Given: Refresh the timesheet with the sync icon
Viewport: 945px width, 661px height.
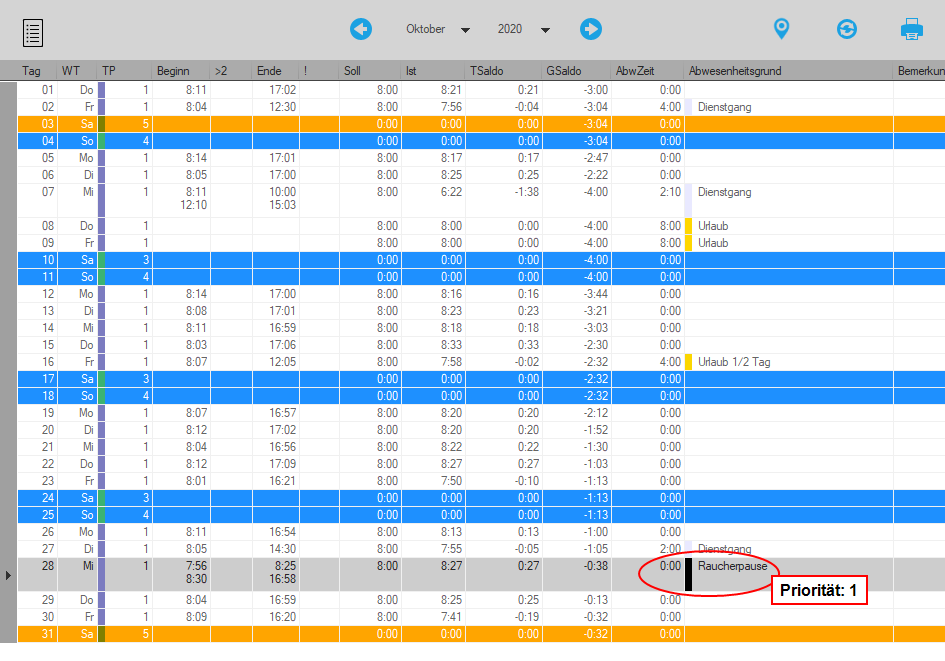Looking at the screenshot, I should click(847, 29).
